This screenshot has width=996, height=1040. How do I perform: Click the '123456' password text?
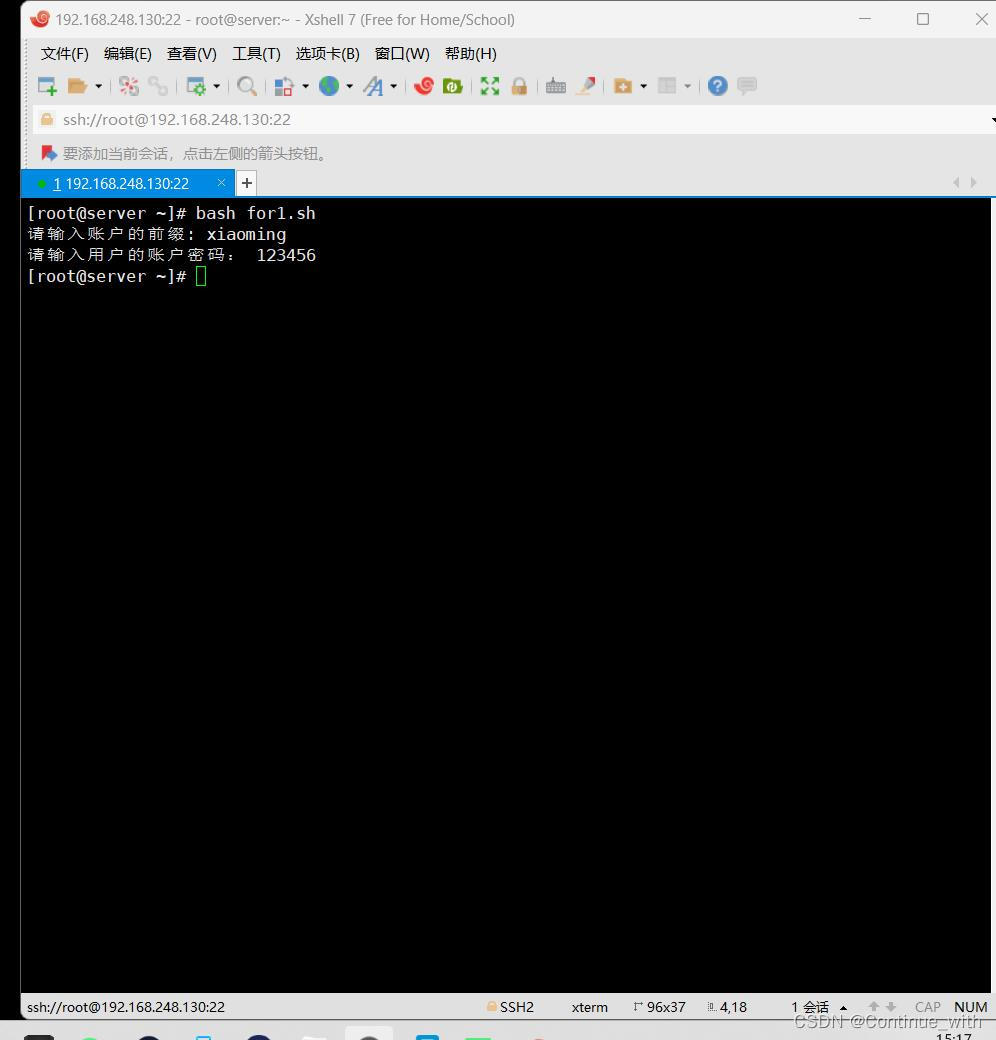coord(286,255)
